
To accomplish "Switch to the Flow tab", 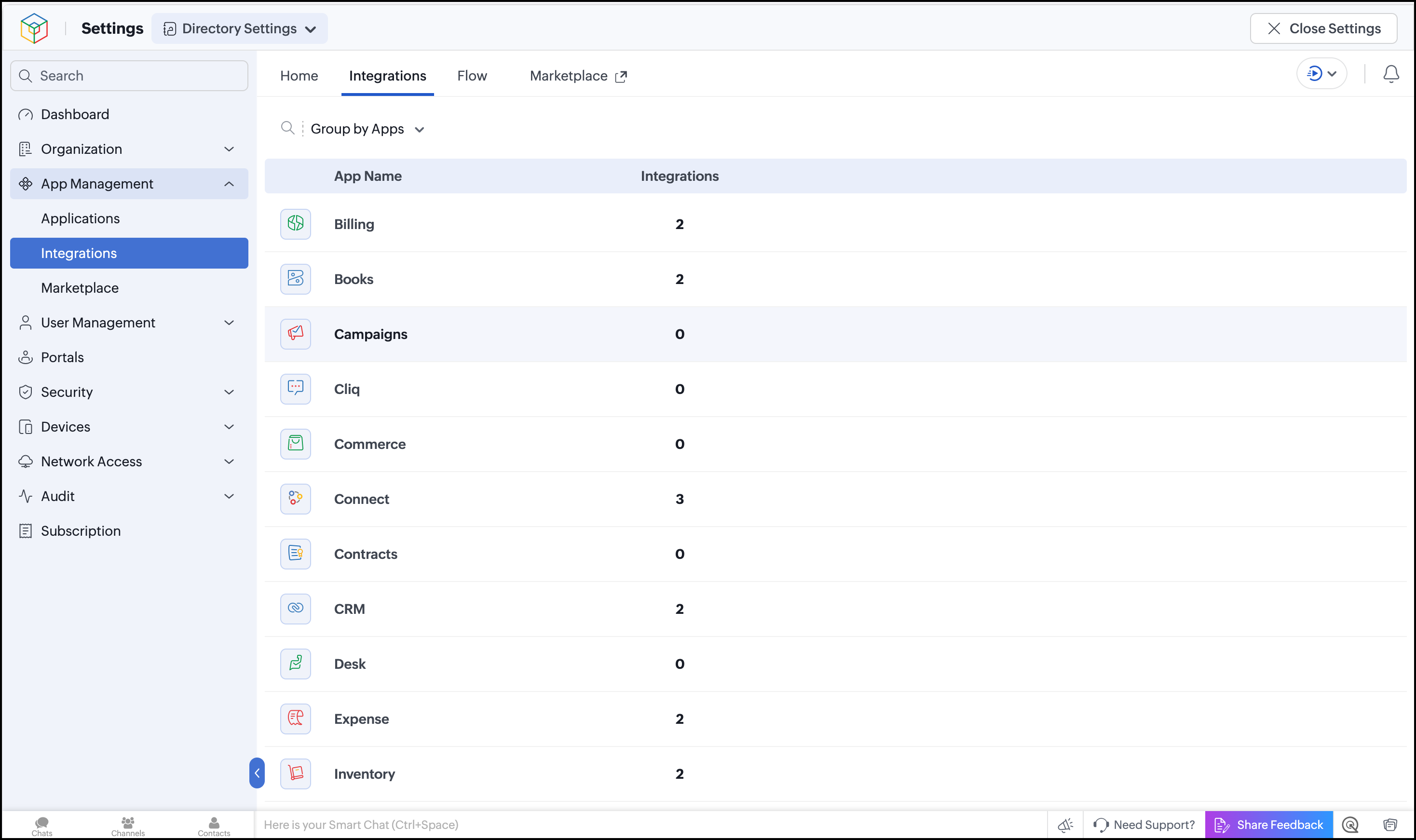I will pyautogui.click(x=472, y=75).
